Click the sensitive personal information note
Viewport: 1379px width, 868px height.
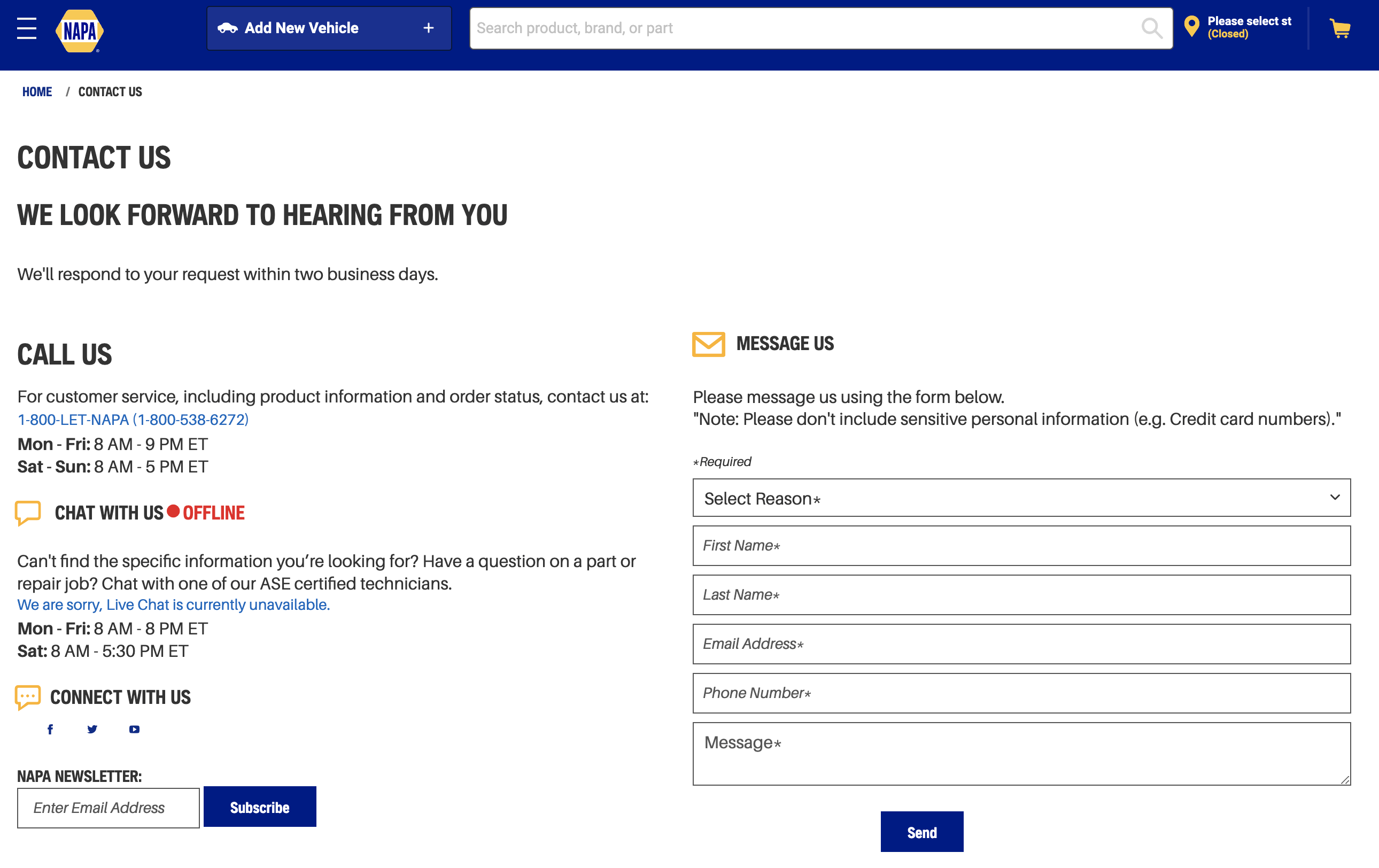[1017, 420]
